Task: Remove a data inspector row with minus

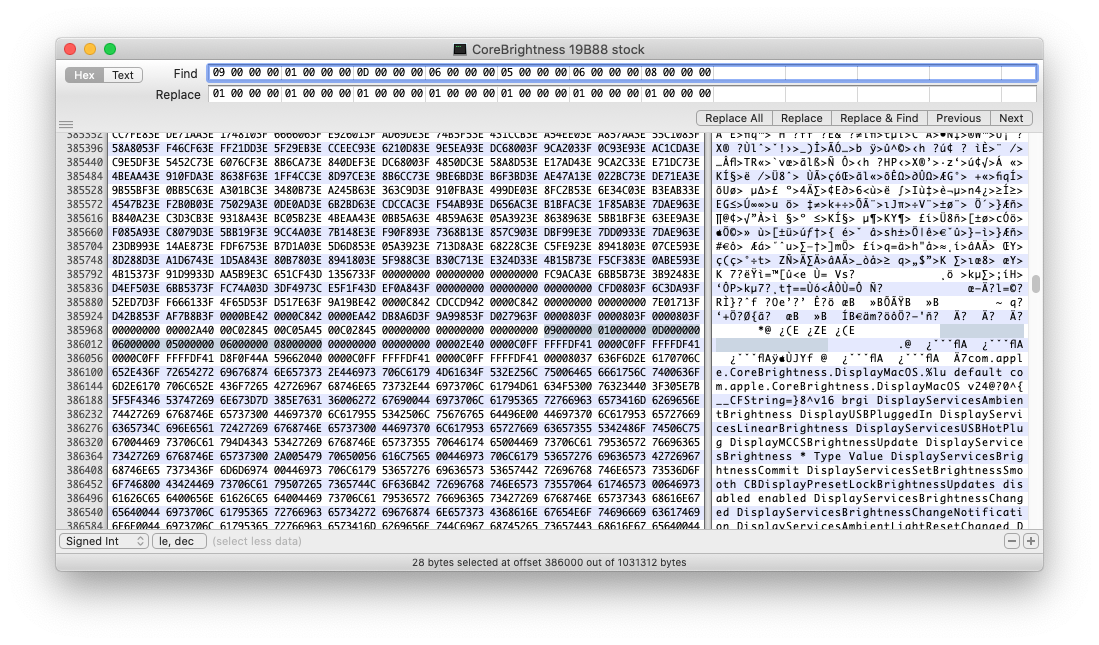Action: (1011, 541)
